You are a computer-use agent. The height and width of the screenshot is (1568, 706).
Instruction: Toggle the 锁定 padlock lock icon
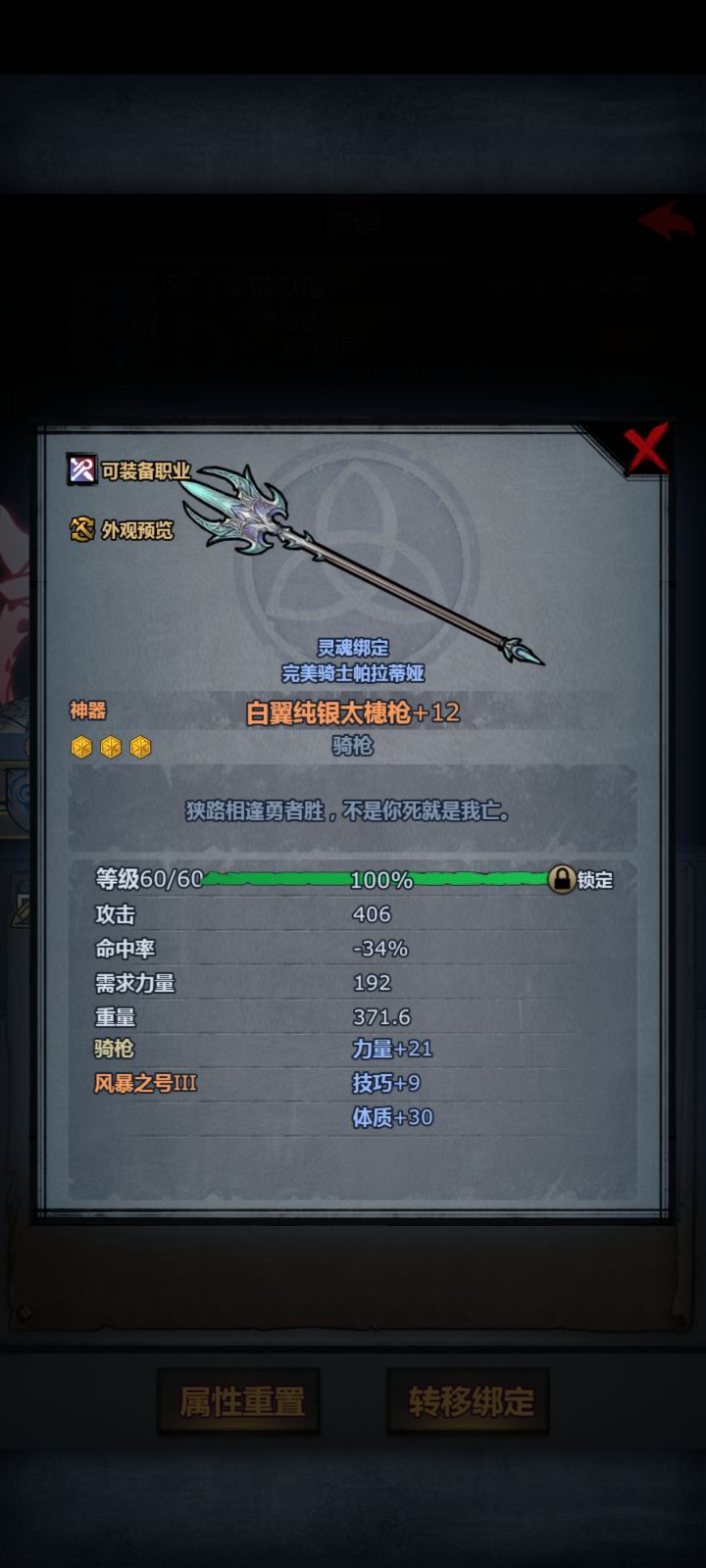(561, 878)
